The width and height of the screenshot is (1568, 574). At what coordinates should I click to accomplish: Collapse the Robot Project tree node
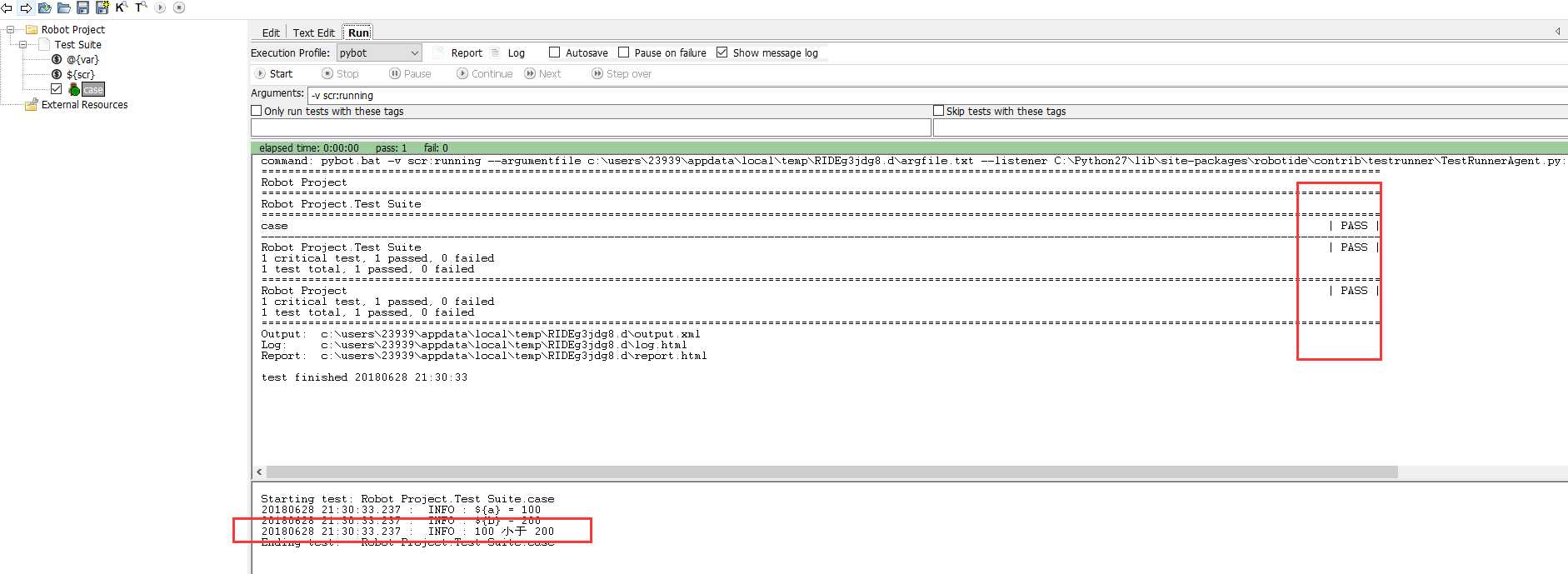pyautogui.click(x=11, y=29)
